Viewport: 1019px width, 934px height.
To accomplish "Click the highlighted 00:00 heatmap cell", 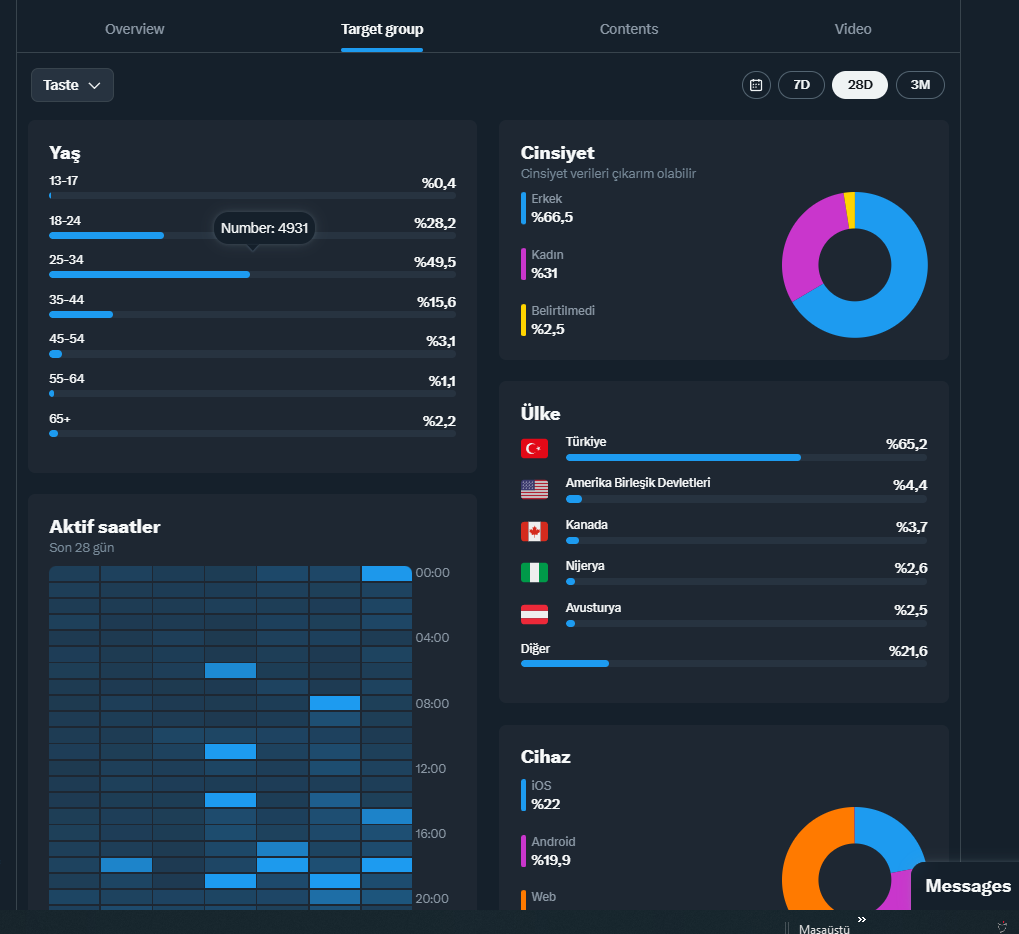I will [387, 573].
